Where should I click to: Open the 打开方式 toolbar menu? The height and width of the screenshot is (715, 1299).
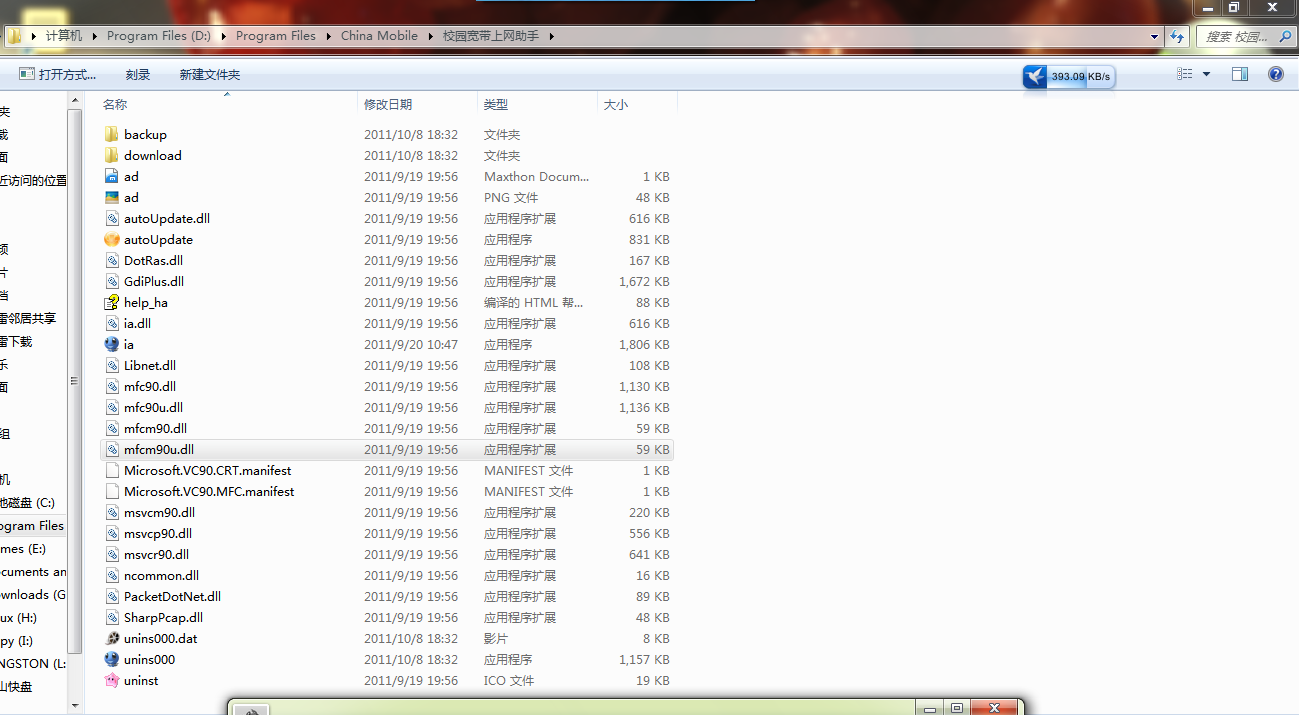coord(58,75)
